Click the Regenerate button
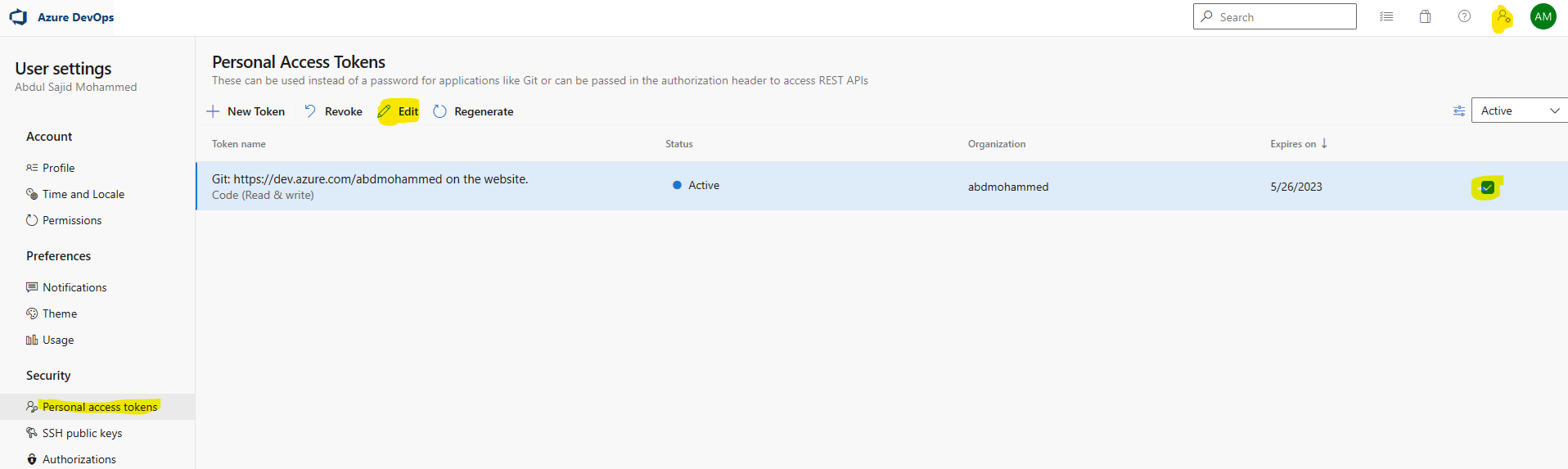Viewport: 1568px width, 469px height. click(473, 111)
